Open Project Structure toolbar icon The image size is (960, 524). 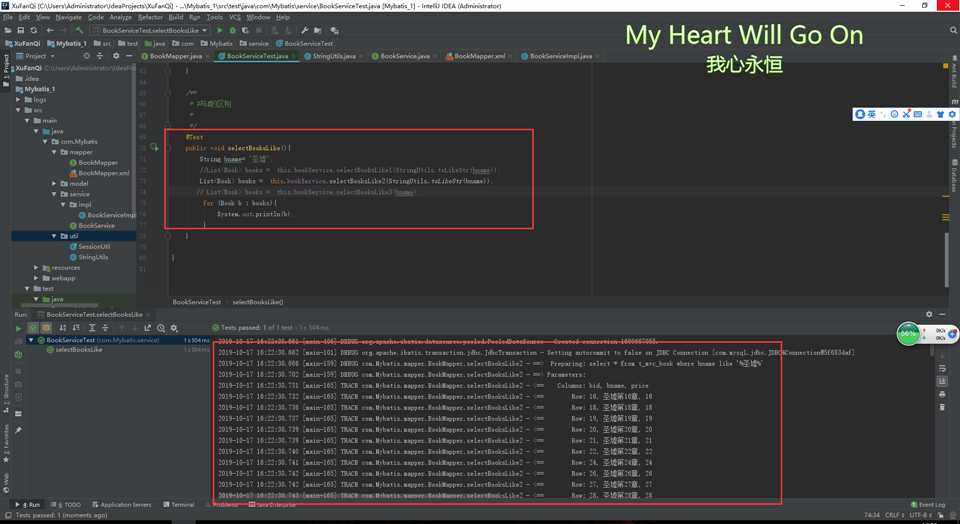coord(318,30)
